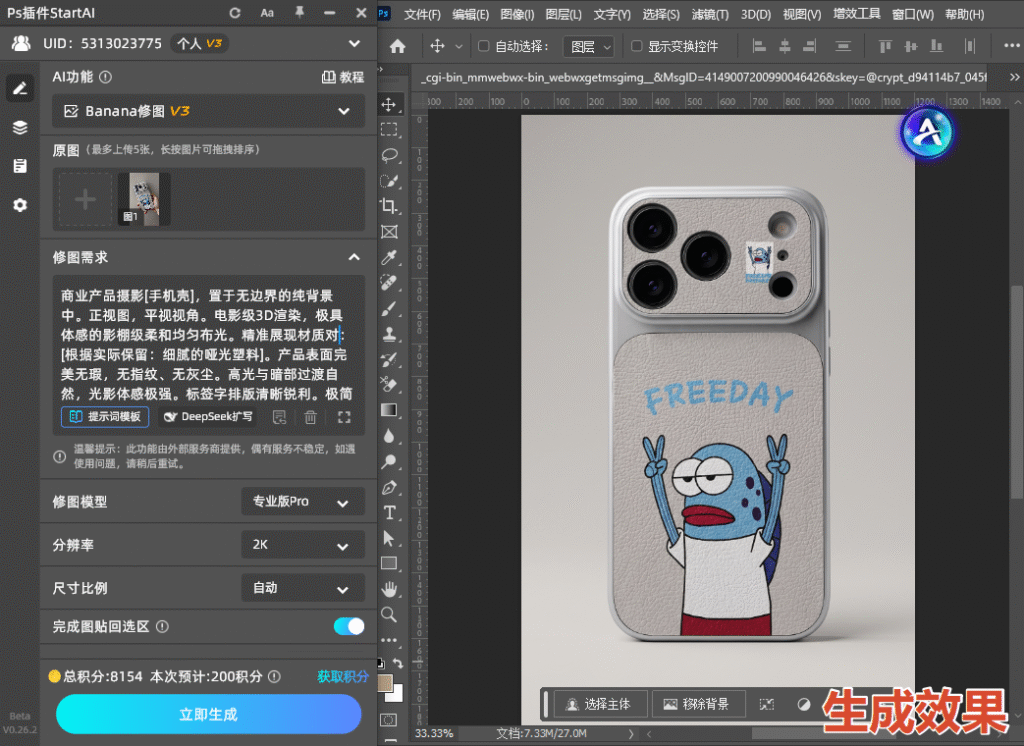Select the Gradient tool
This screenshot has width=1024, height=746.
coord(389,410)
